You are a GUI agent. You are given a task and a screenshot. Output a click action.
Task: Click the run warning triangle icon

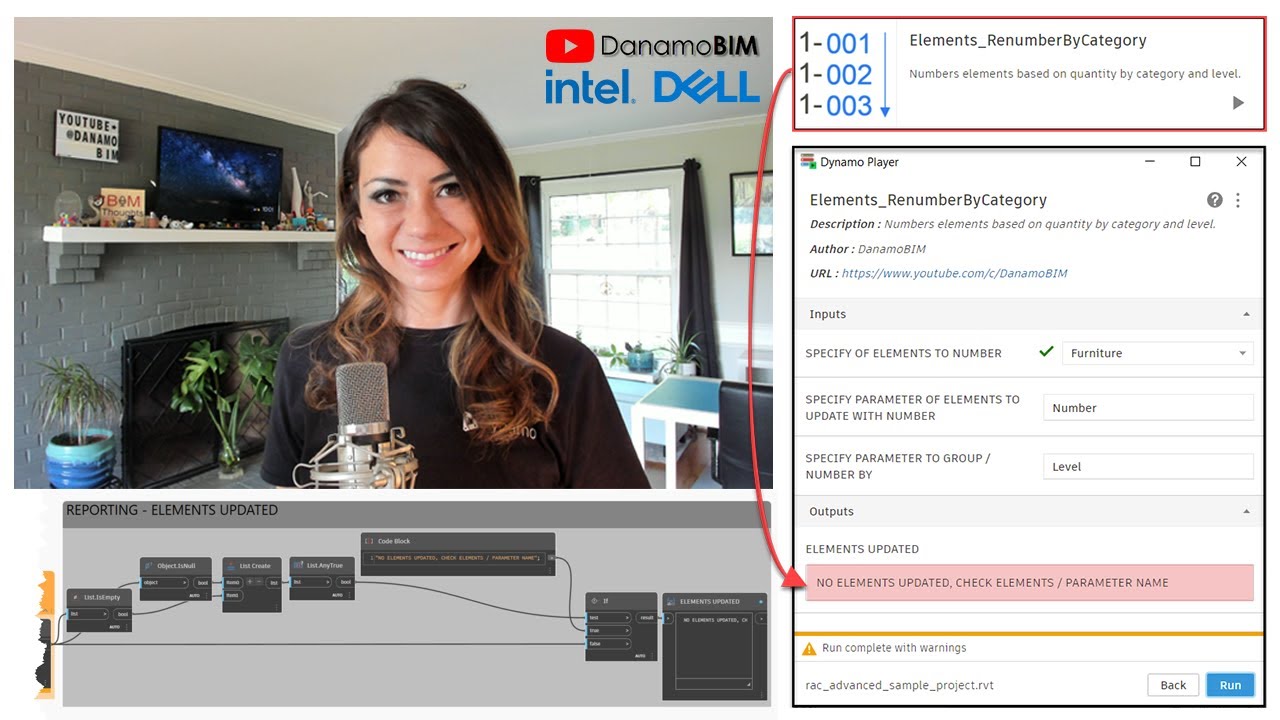[x=810, y=648]
